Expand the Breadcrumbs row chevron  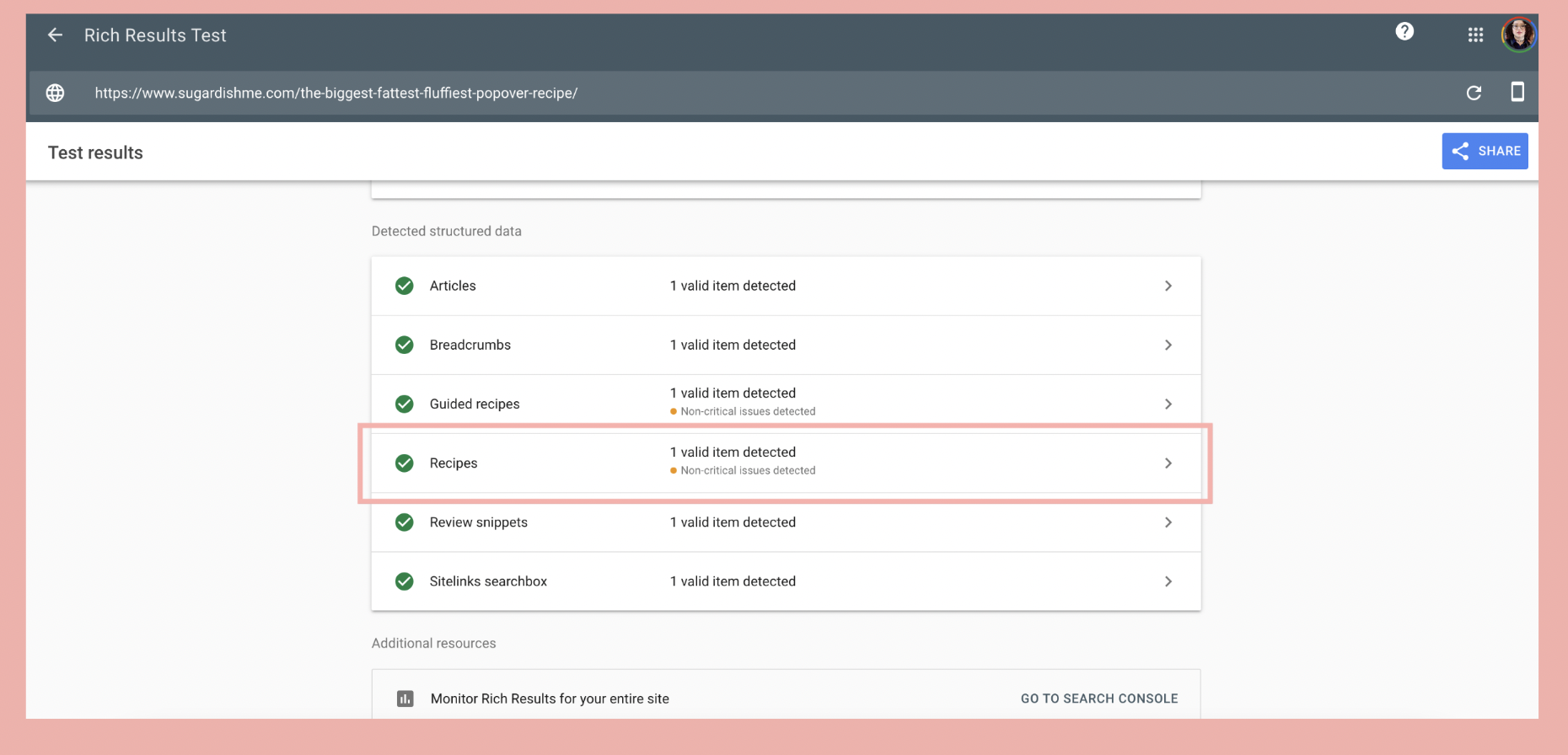coord(1168,345)
